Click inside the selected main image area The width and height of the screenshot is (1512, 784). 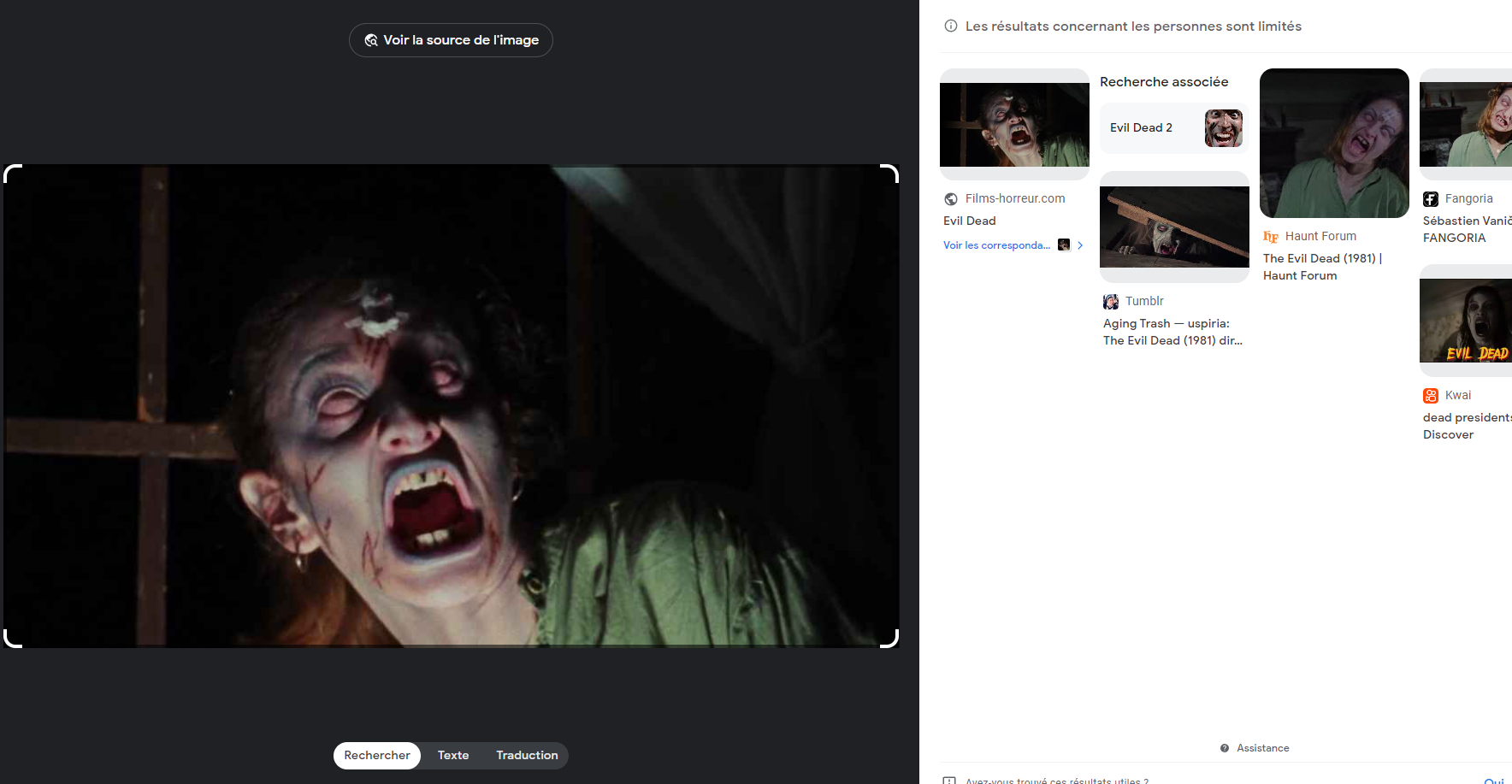(451, 406)
